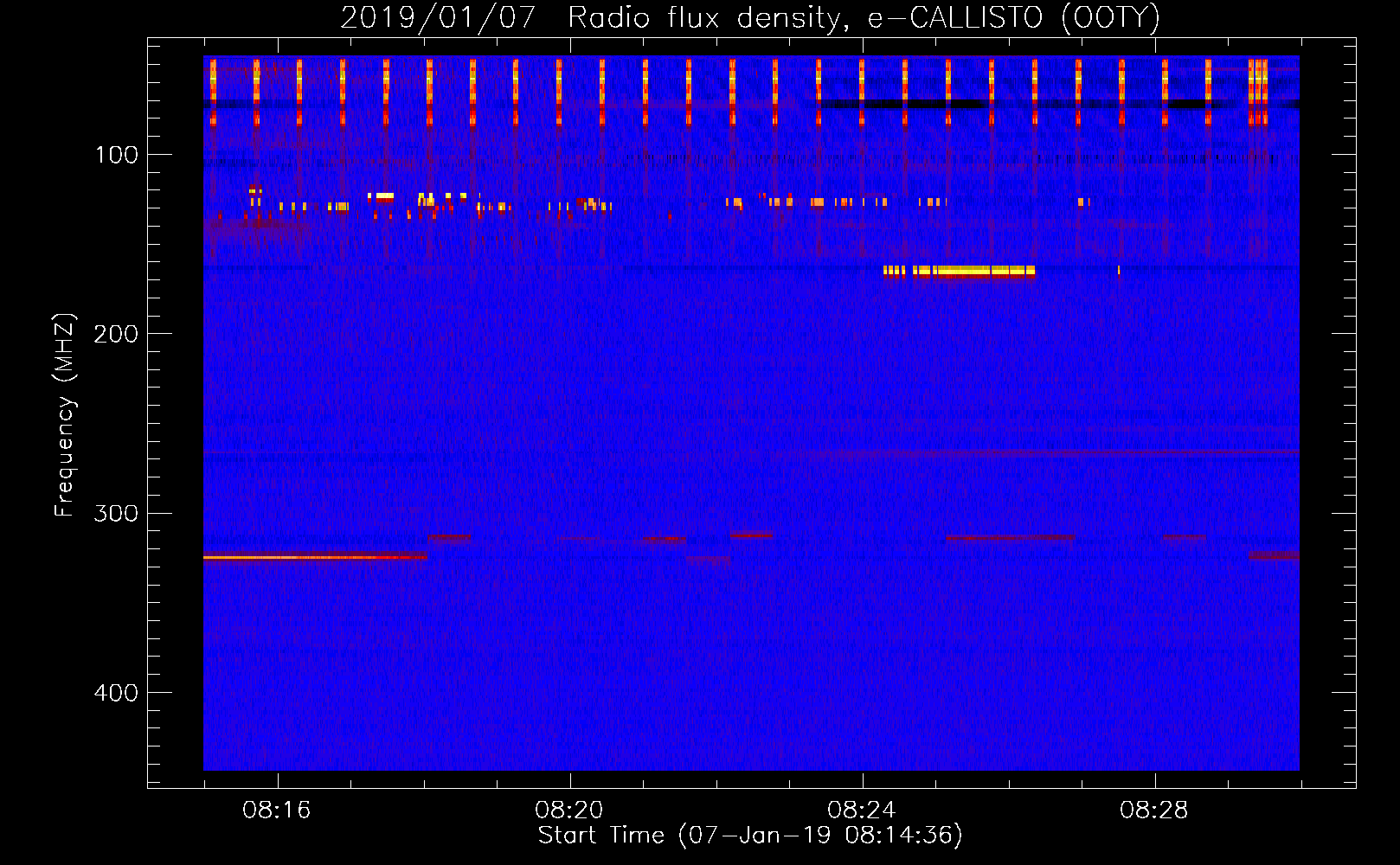
Task: Click the 08:20 time tick label
Action: point(569,811)
